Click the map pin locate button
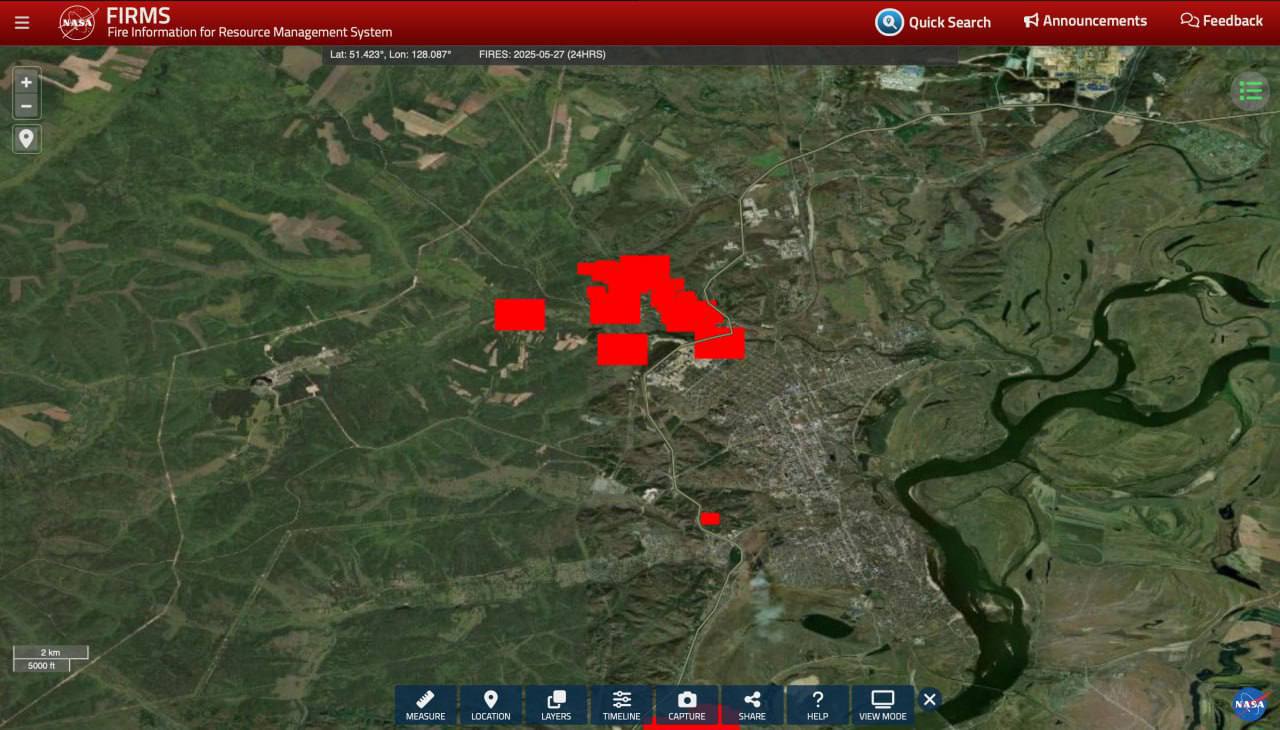The width and height of the screenshot is (1280, 730). [x=26, y=139]
